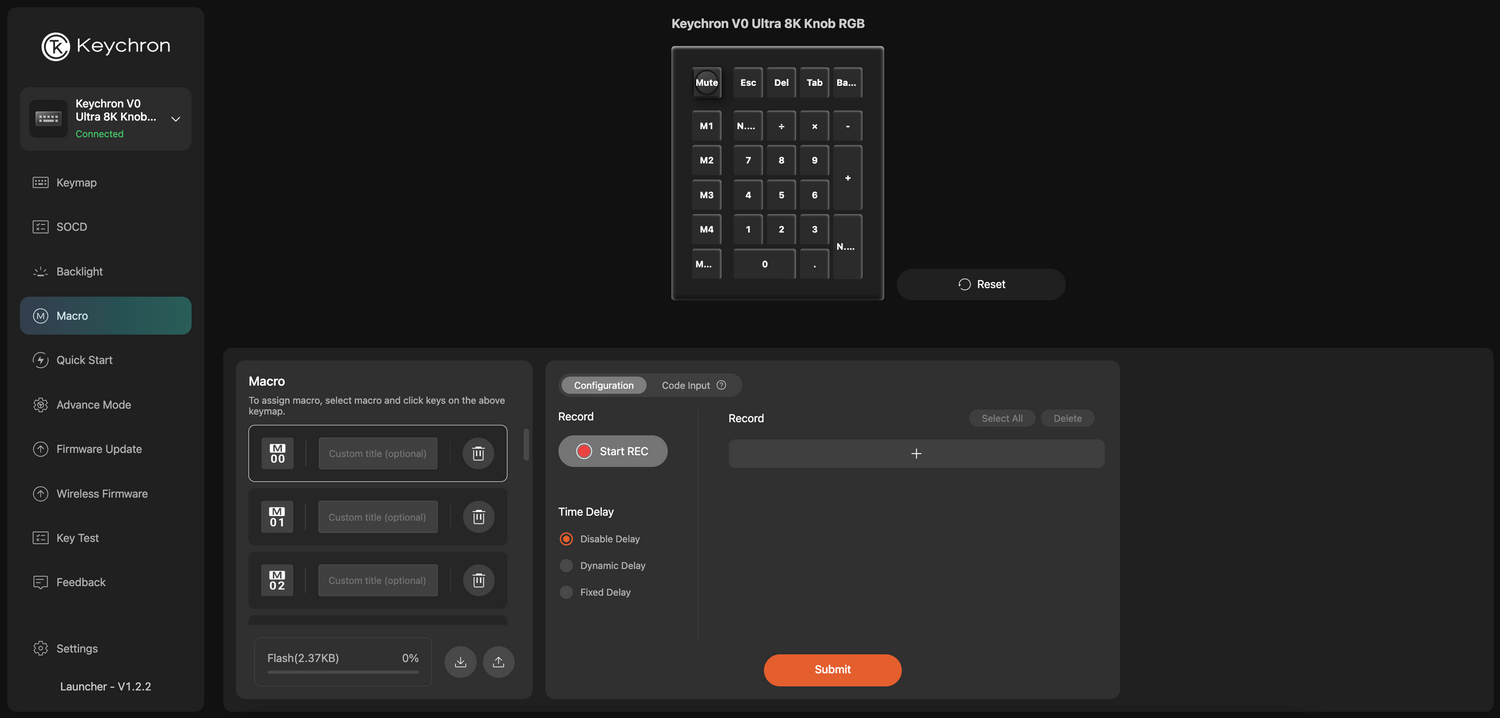Type a custom title for macro M01
Screen dimensions: 1500x718
pos(377,516)
